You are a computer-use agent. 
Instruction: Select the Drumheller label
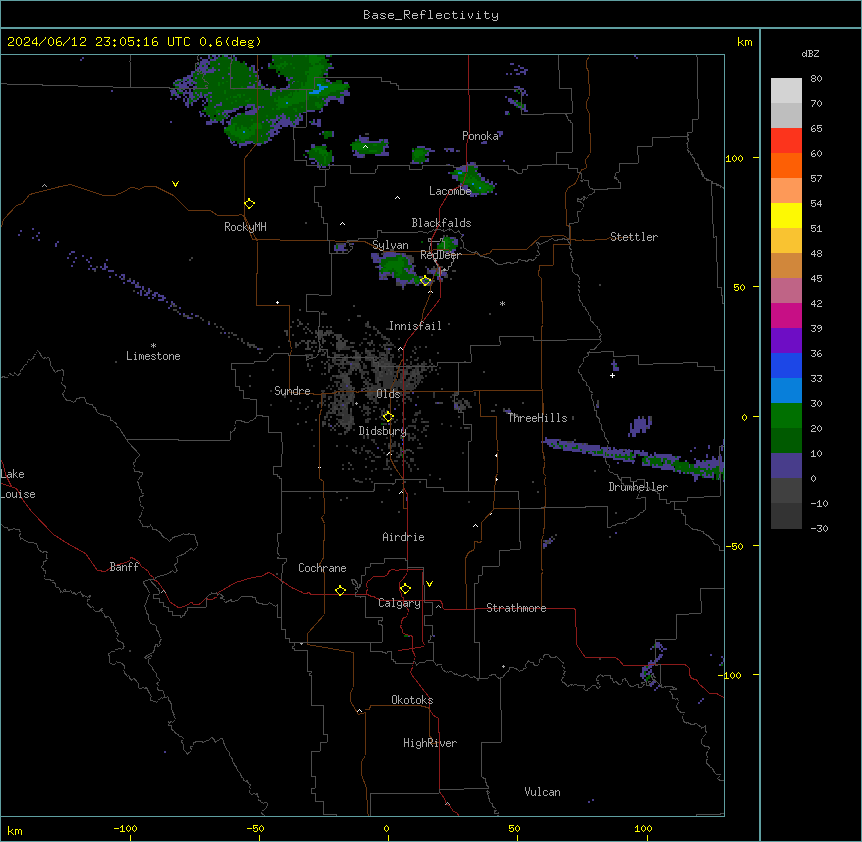pyautogui.click(x=638, y=487)
